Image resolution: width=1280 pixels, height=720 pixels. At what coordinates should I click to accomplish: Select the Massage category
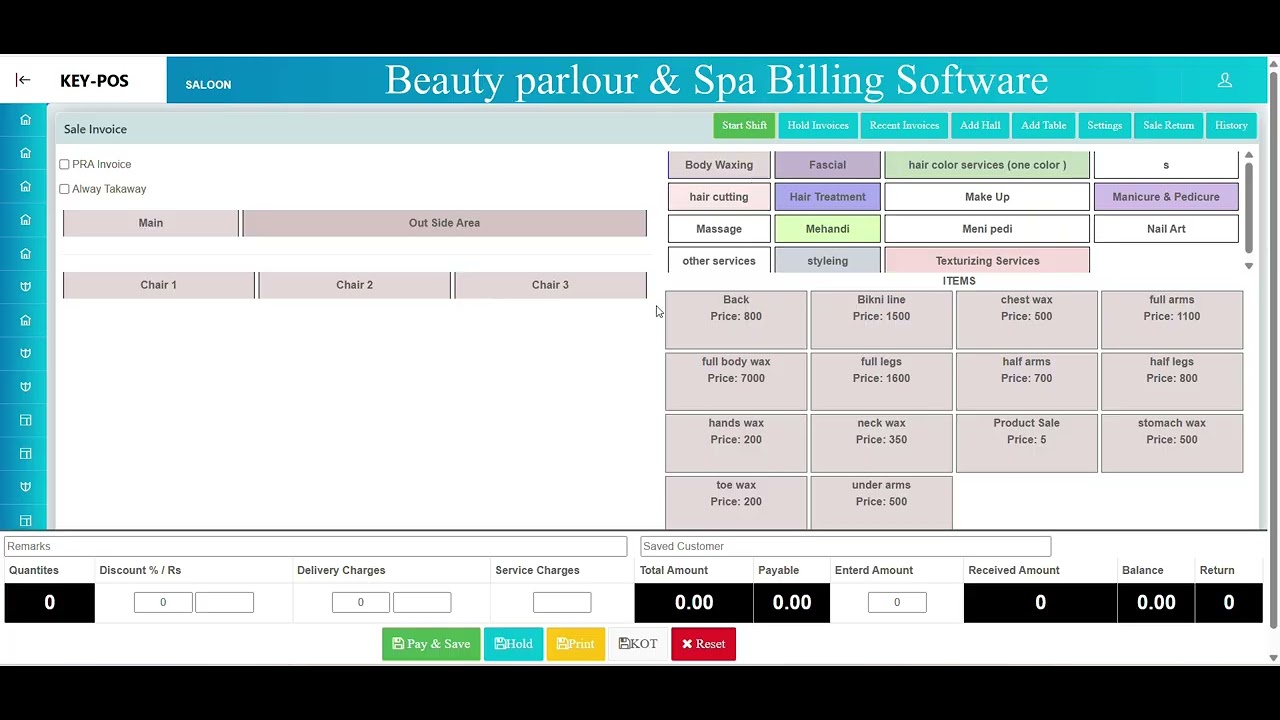(x=719, y=229)
